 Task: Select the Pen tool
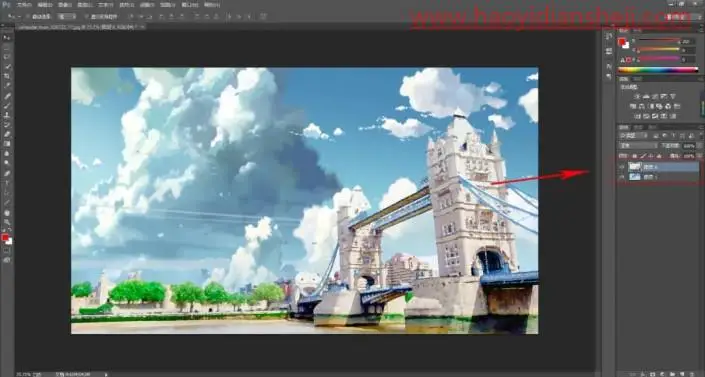(x=7, y=174)
